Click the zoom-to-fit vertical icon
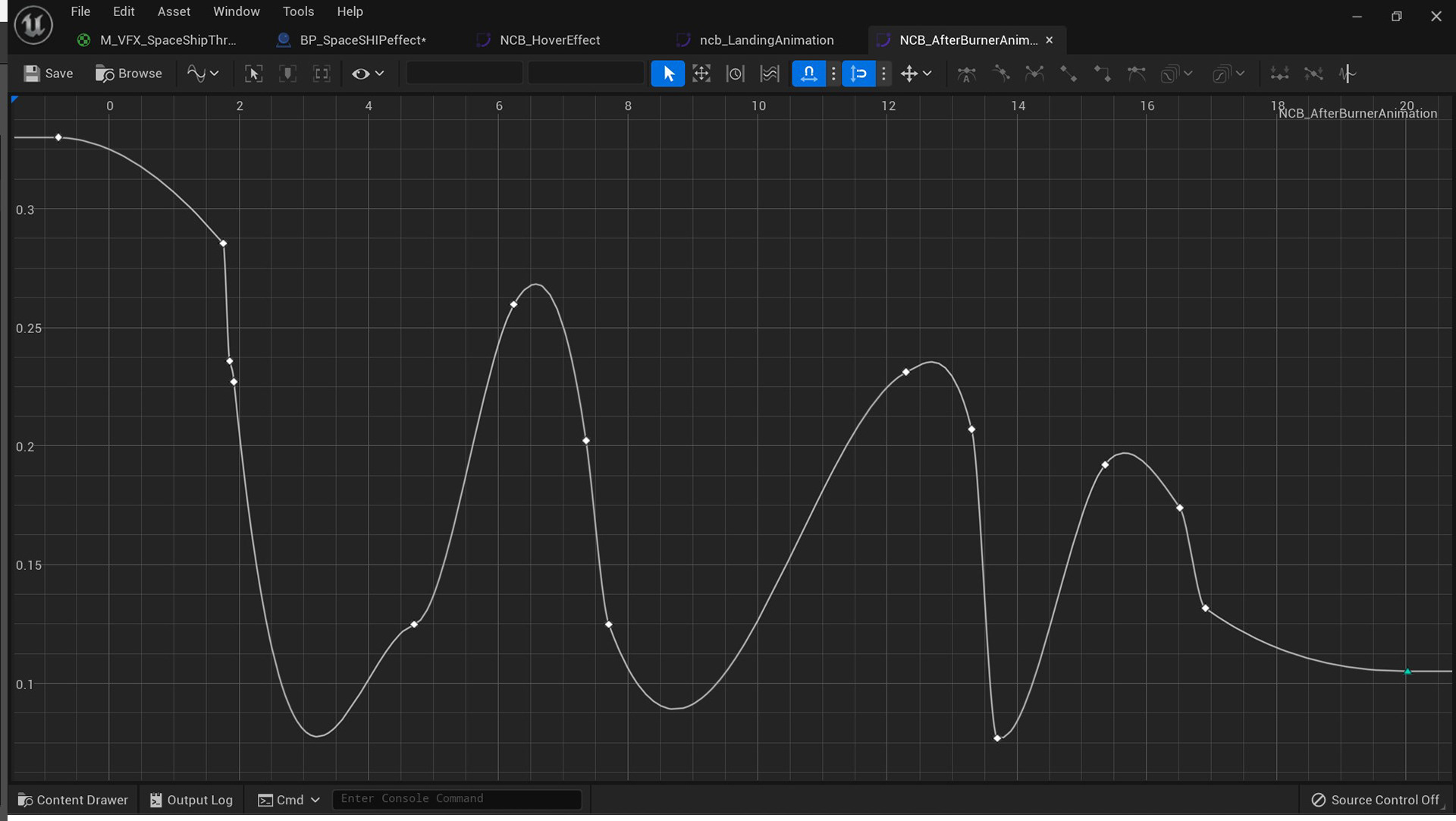This screenshot has width=1456, height=821. [287, 74]
